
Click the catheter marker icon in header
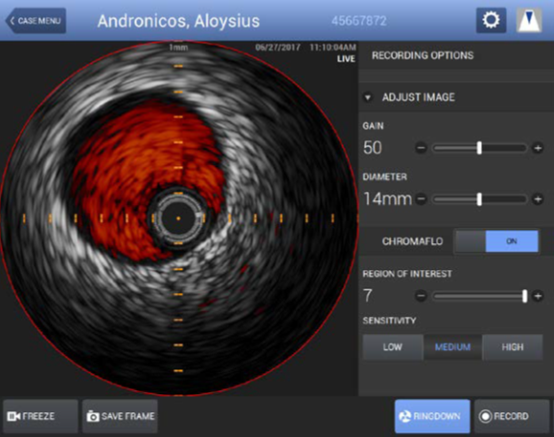(529, 20)
